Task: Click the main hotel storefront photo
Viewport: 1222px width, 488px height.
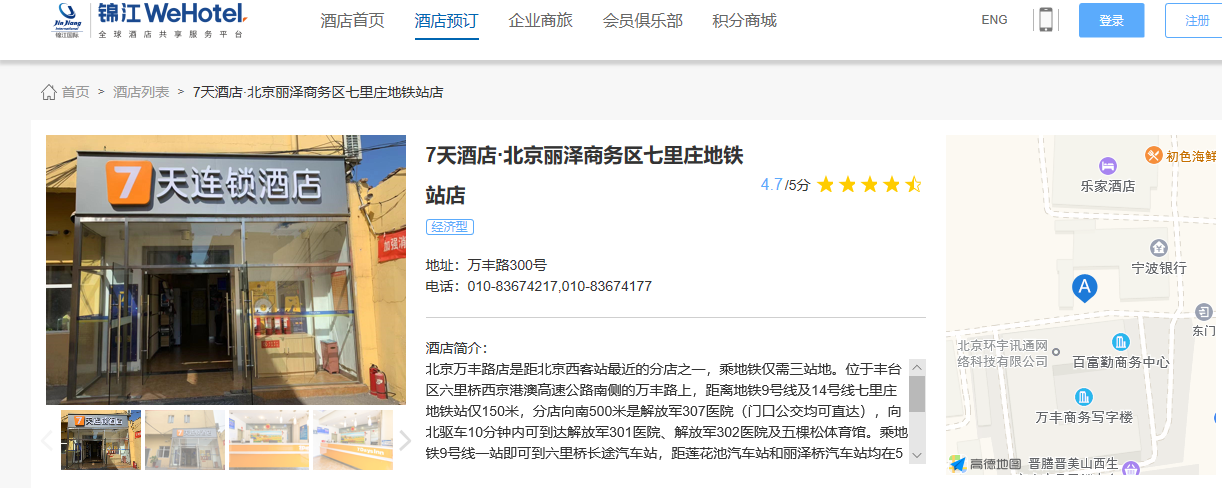Action: click(x=226, y=270)
